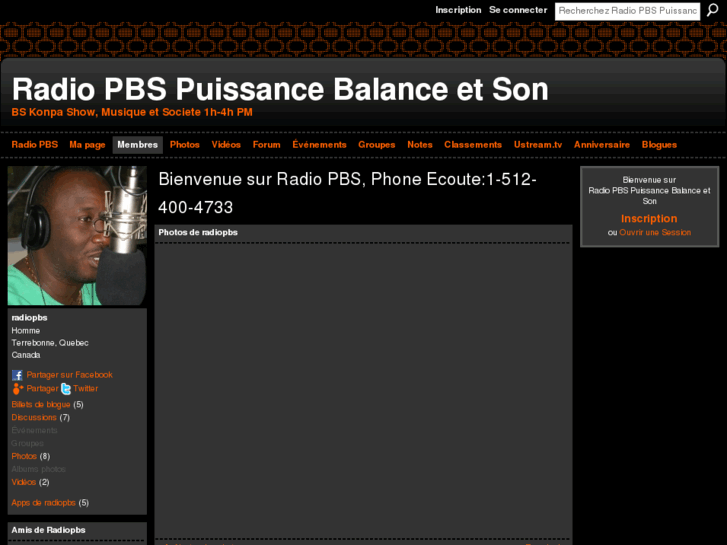The width and height of the screenshot is (727, 545).
Task: Click the Terrebonne, Quebec location text
Action: click(50, 343)
